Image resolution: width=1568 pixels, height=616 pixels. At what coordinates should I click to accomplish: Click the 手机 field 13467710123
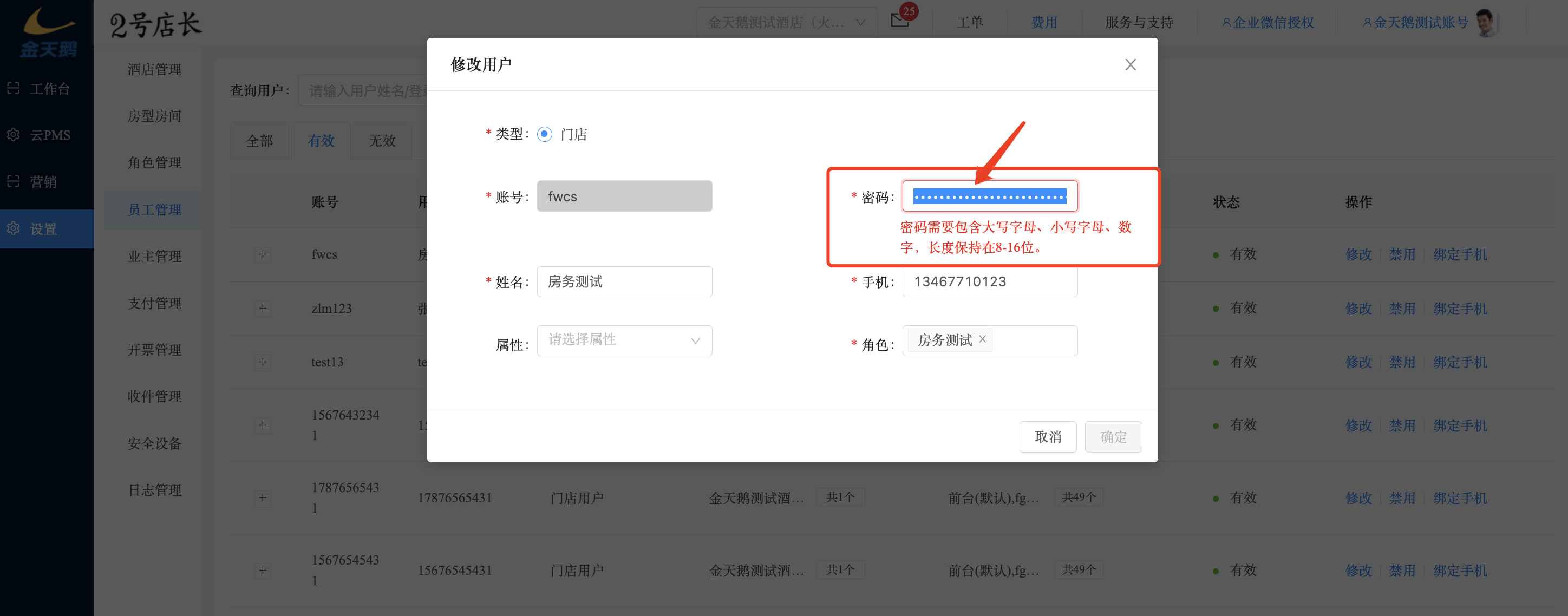point(990,281)
